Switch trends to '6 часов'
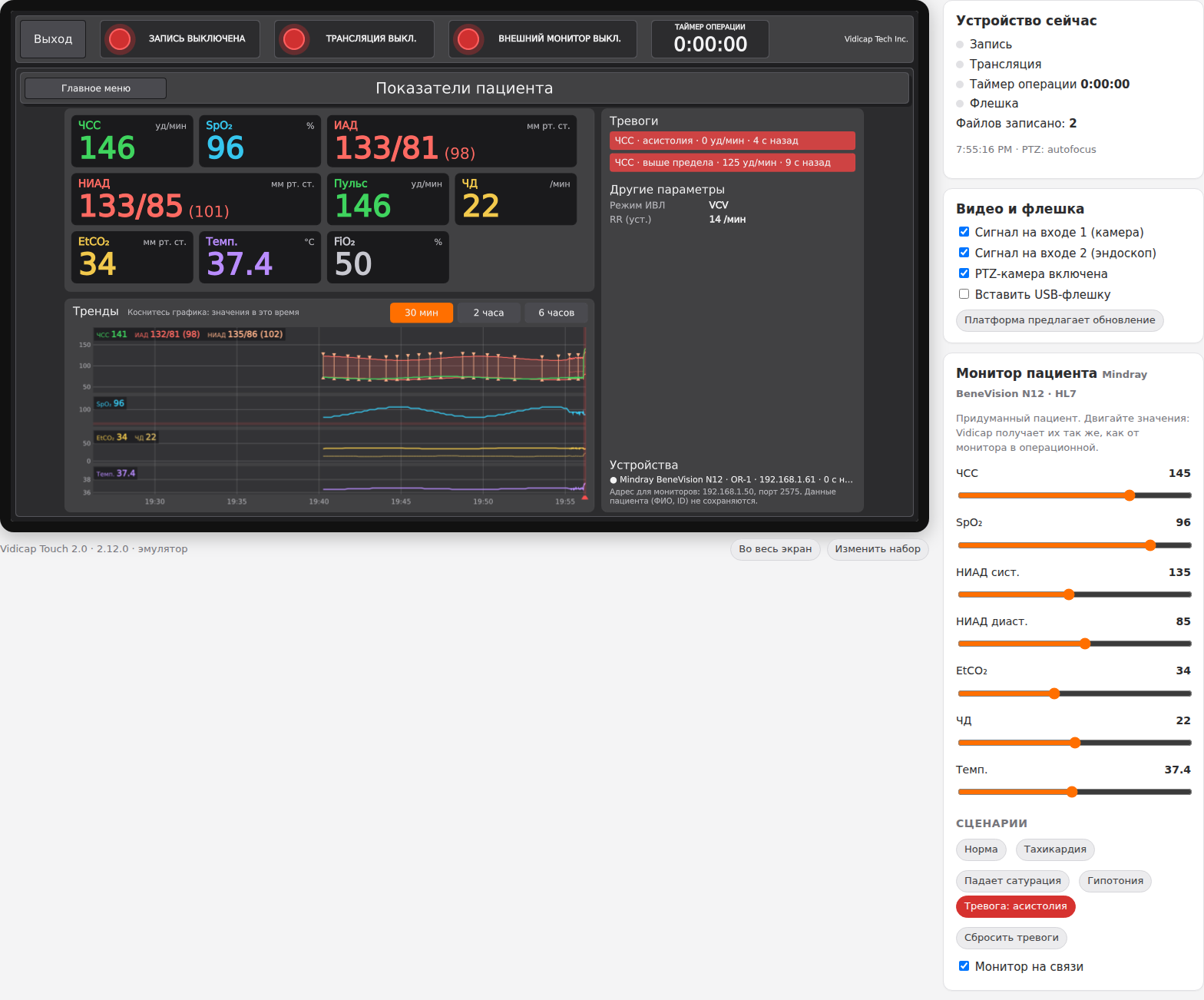The width and height of the screenshot is (1204, 1000). (556, 313)
